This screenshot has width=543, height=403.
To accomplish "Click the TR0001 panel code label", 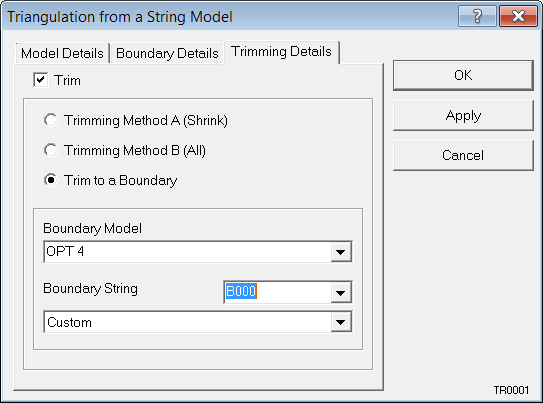I will 511,390.
